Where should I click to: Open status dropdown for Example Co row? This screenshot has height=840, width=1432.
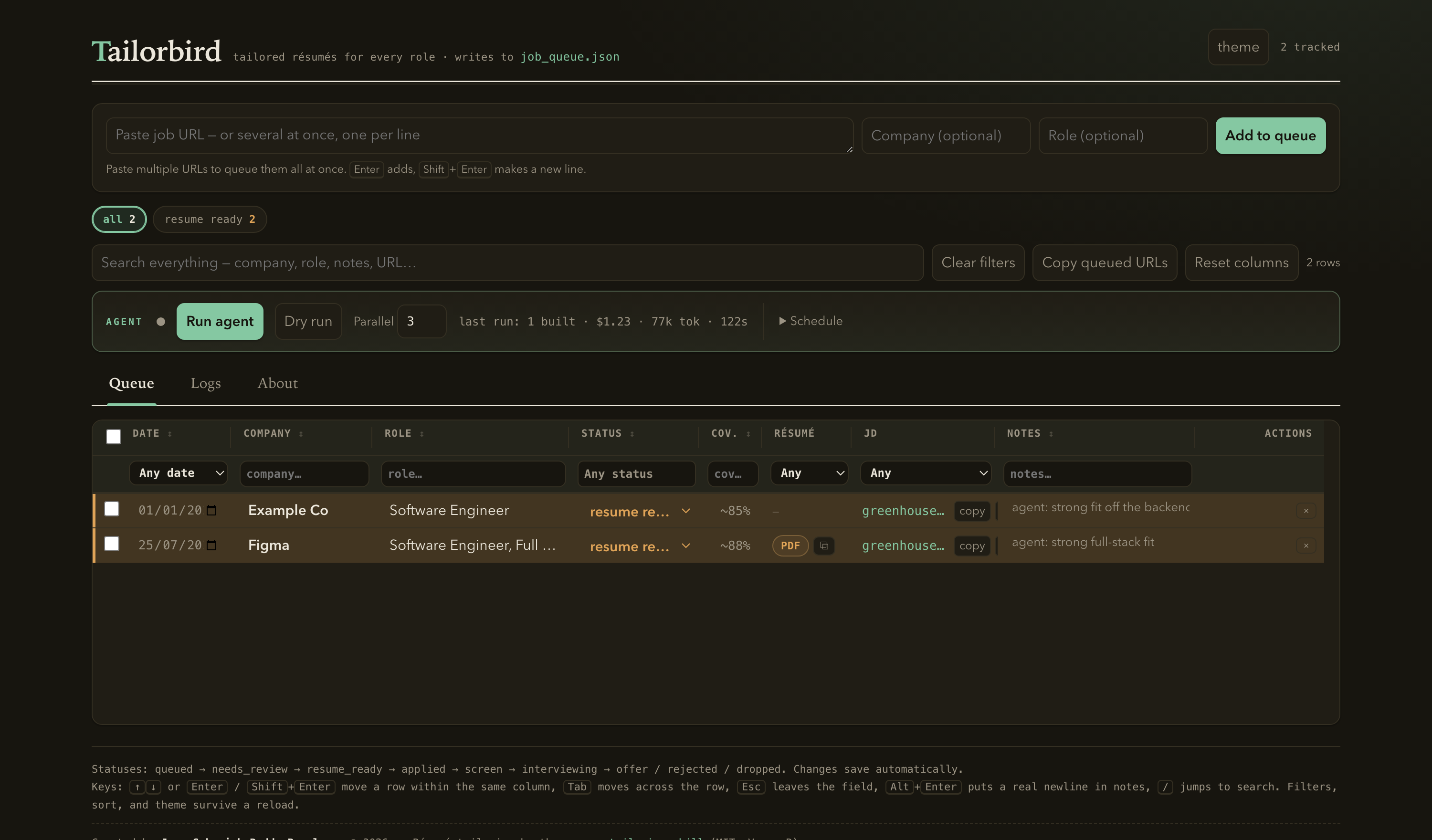pos(641,511)
